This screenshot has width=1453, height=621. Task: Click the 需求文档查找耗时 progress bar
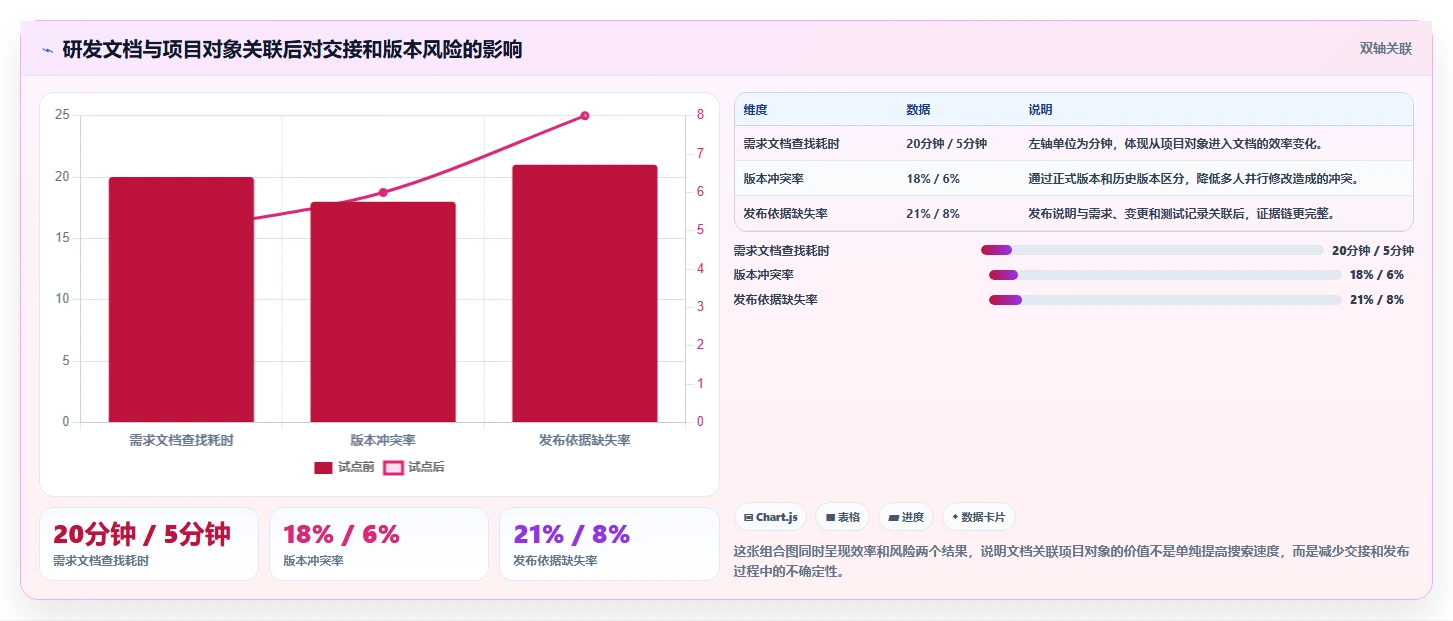tap(1152, 250)
